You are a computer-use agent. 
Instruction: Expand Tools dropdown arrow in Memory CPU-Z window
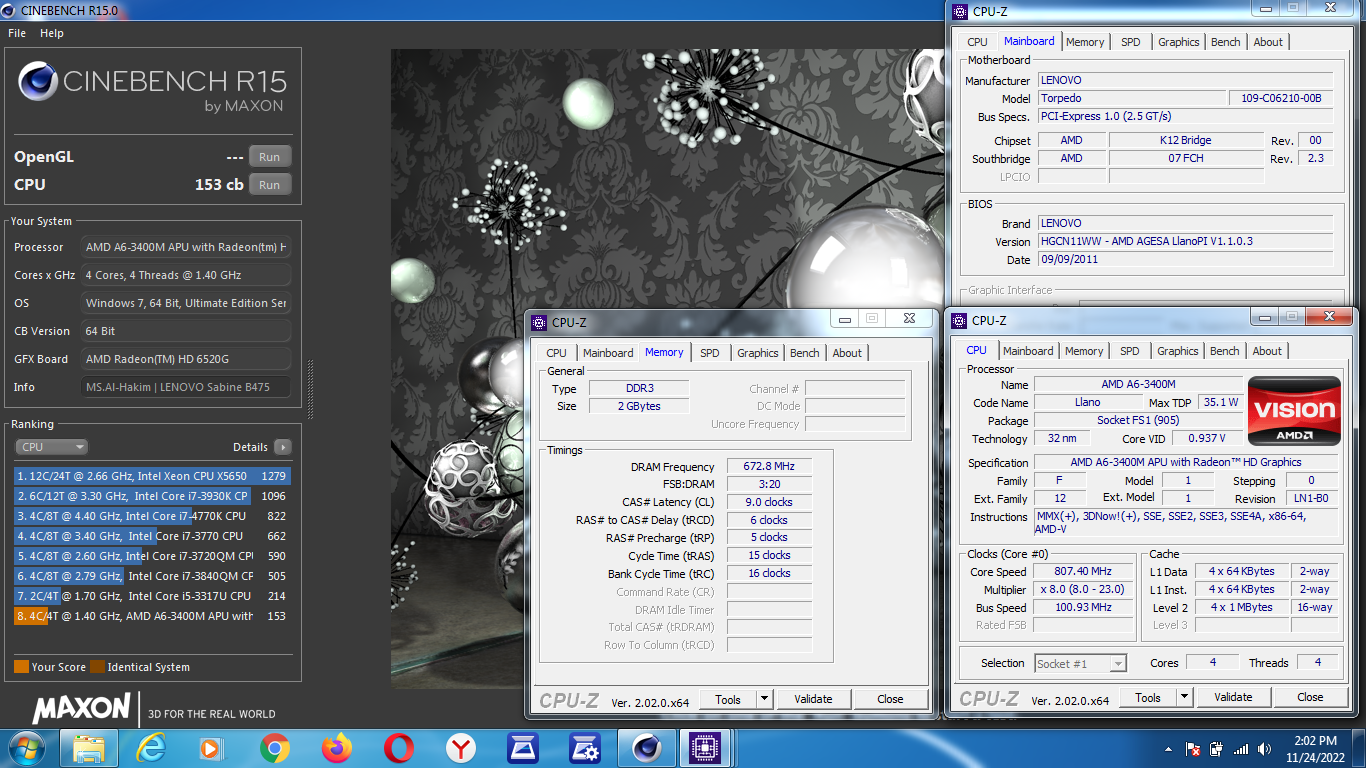764,699
